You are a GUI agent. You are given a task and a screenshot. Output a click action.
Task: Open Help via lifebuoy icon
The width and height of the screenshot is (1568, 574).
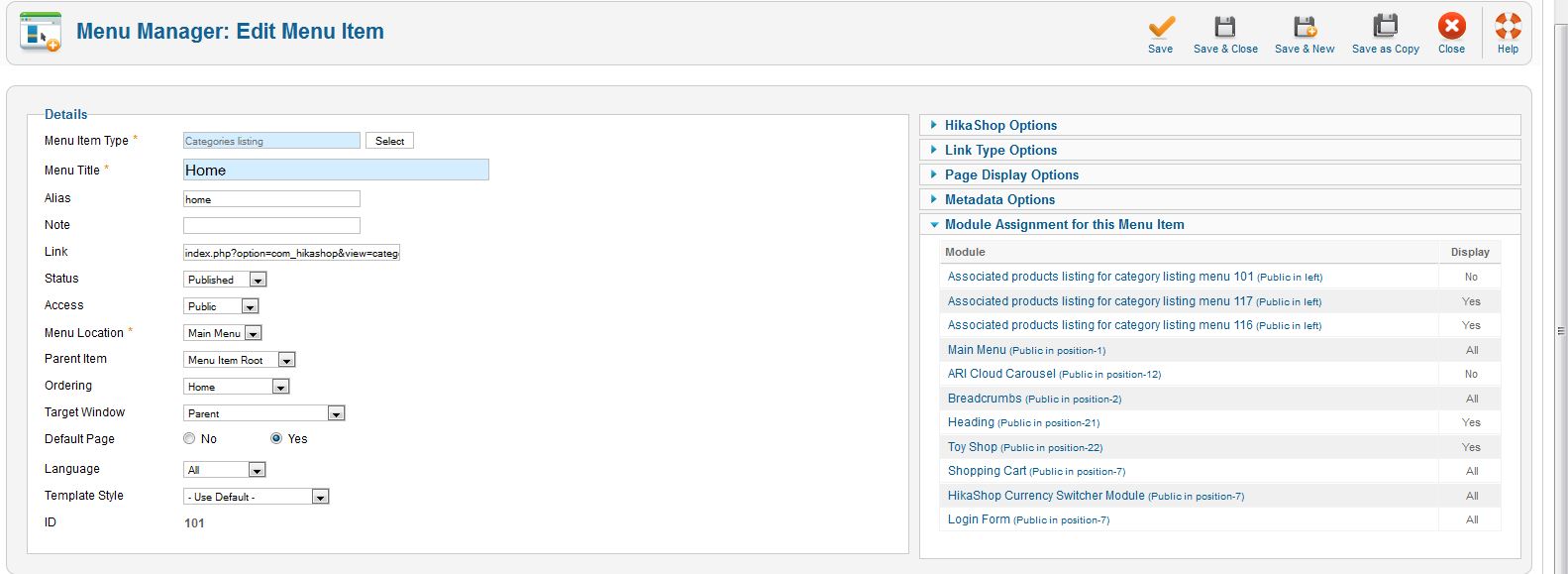click(x=1508, y=27)
